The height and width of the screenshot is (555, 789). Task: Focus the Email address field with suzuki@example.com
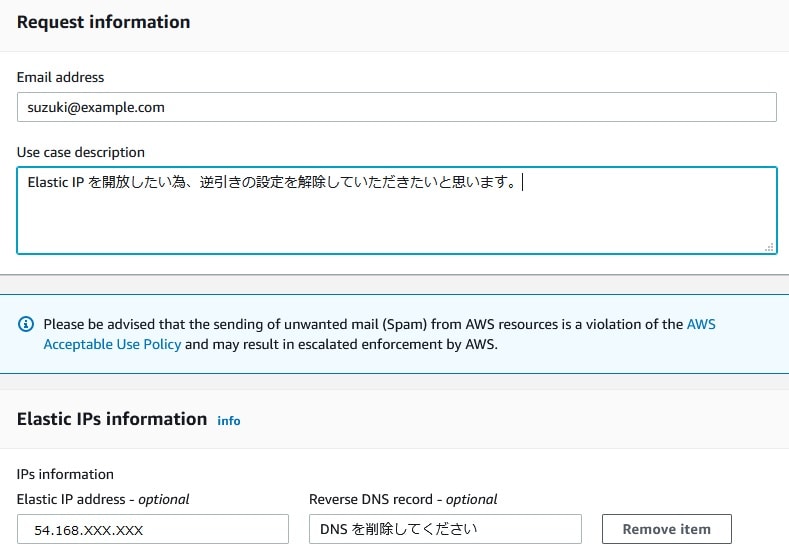(397, 107)
